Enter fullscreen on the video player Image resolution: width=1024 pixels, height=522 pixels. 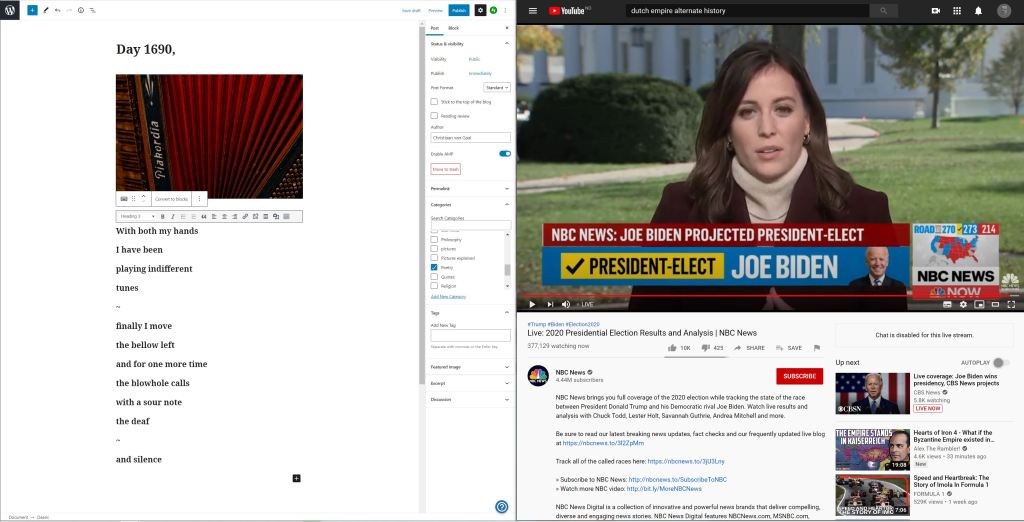tap(1011, 304)
